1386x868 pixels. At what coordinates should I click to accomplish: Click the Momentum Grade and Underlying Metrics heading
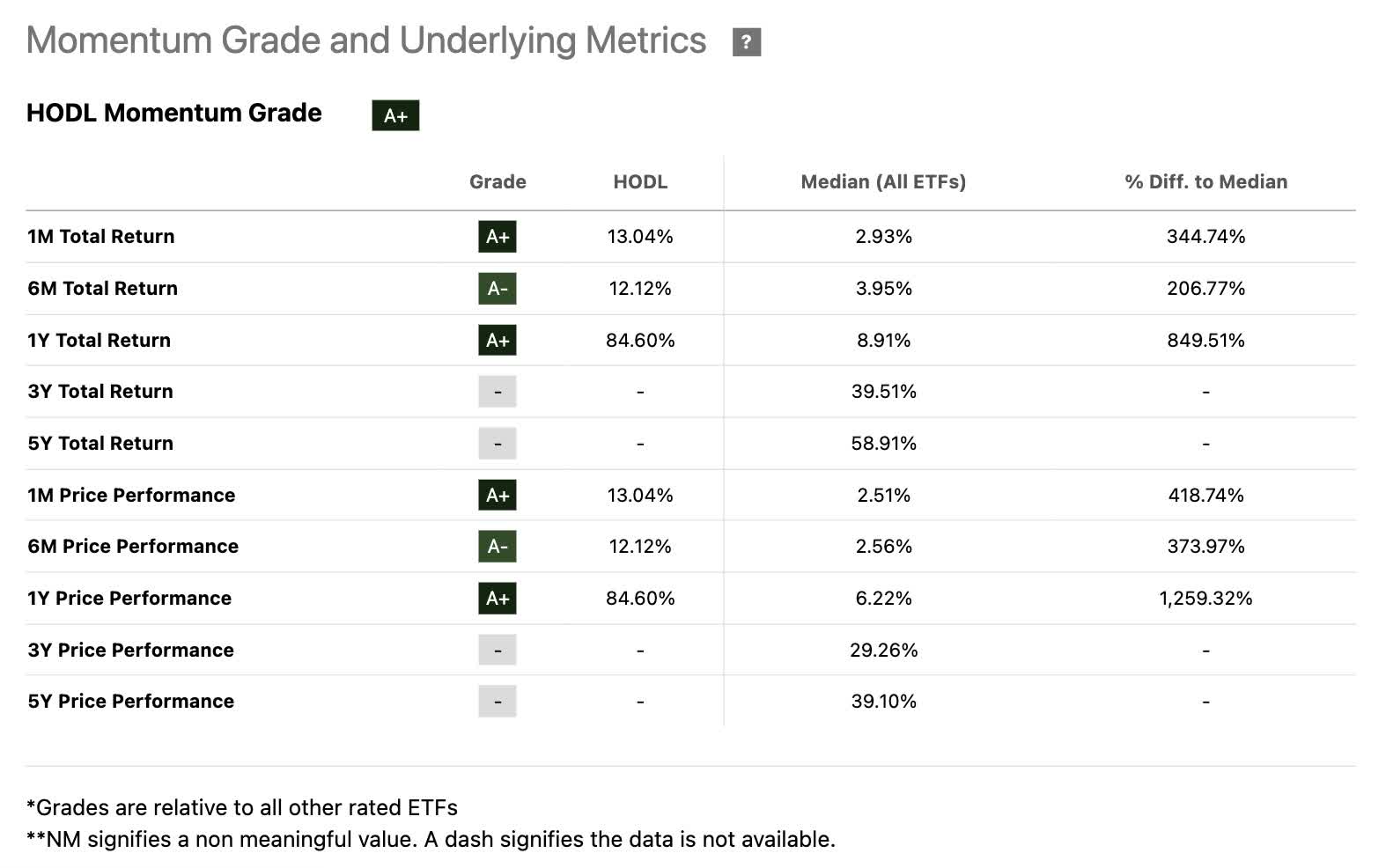pyautogui.click(x=366, y=39)
